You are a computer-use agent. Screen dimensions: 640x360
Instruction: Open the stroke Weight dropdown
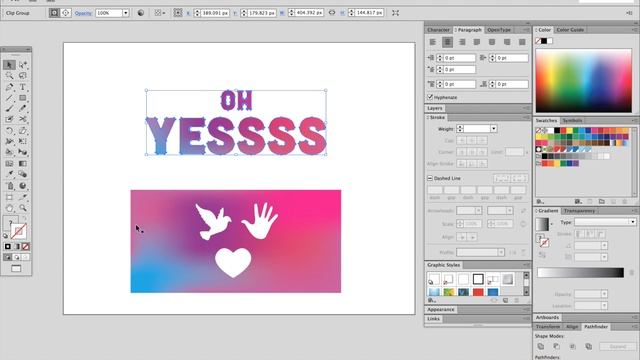click(493, 129)
